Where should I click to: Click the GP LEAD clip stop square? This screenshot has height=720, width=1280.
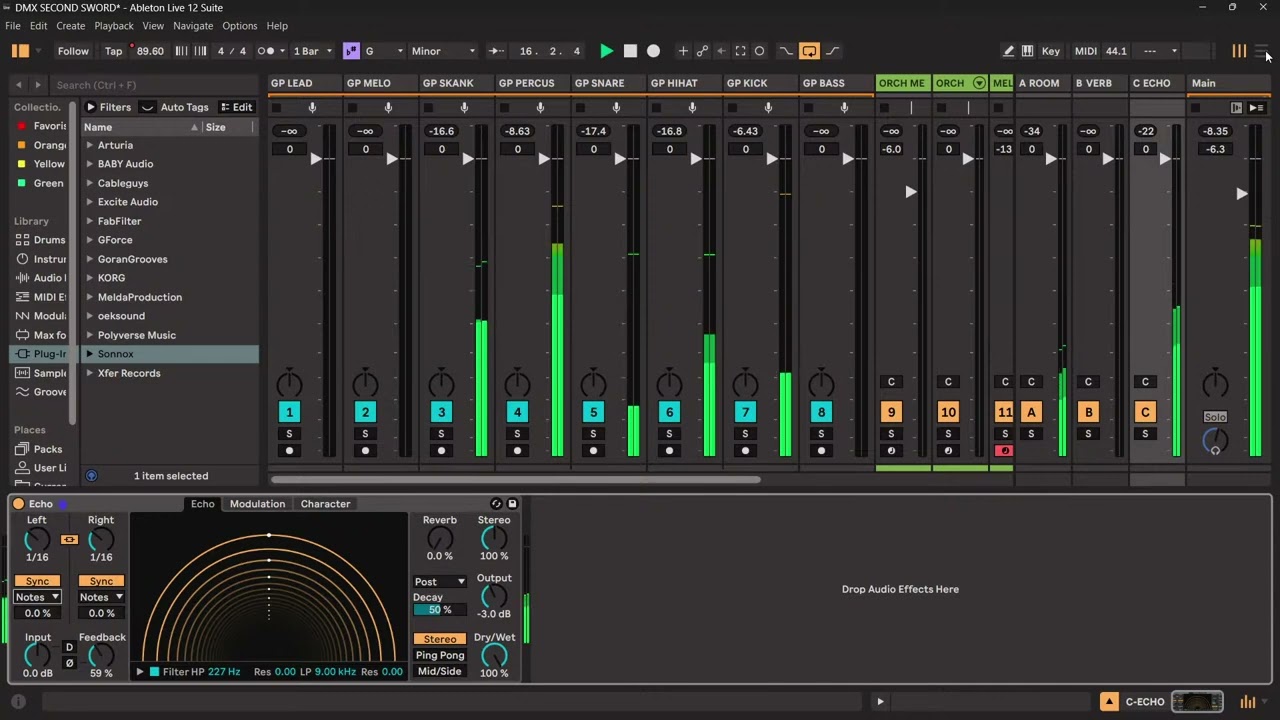[277, 108]
